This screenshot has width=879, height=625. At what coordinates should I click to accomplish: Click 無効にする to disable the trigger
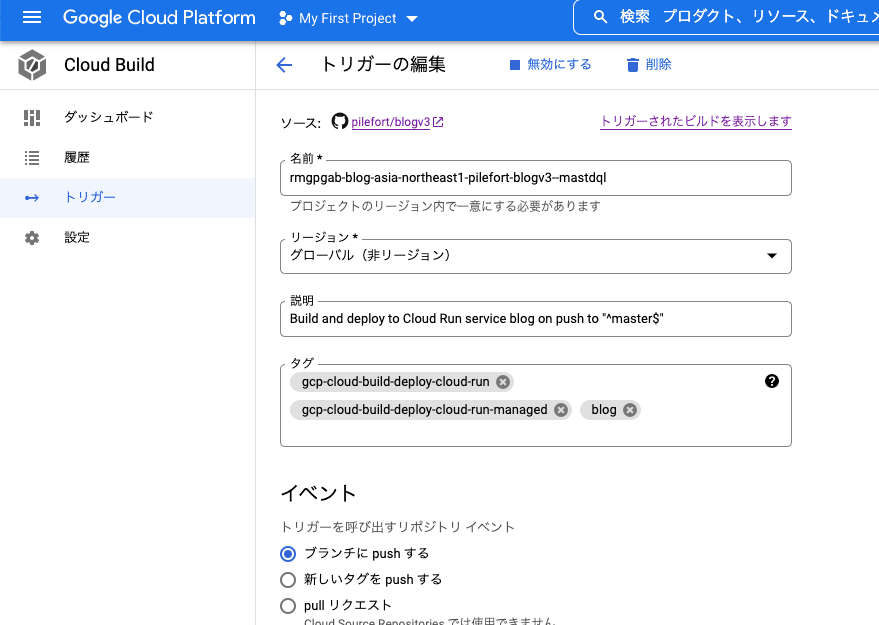(549, 64)
